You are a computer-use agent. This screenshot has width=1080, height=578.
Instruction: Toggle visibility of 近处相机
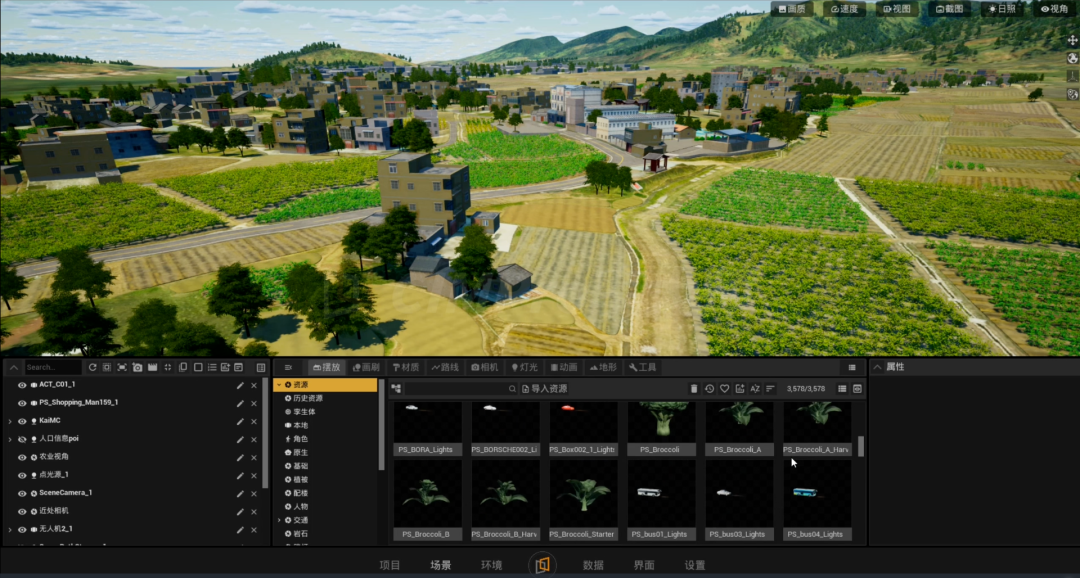click(22, 511)
